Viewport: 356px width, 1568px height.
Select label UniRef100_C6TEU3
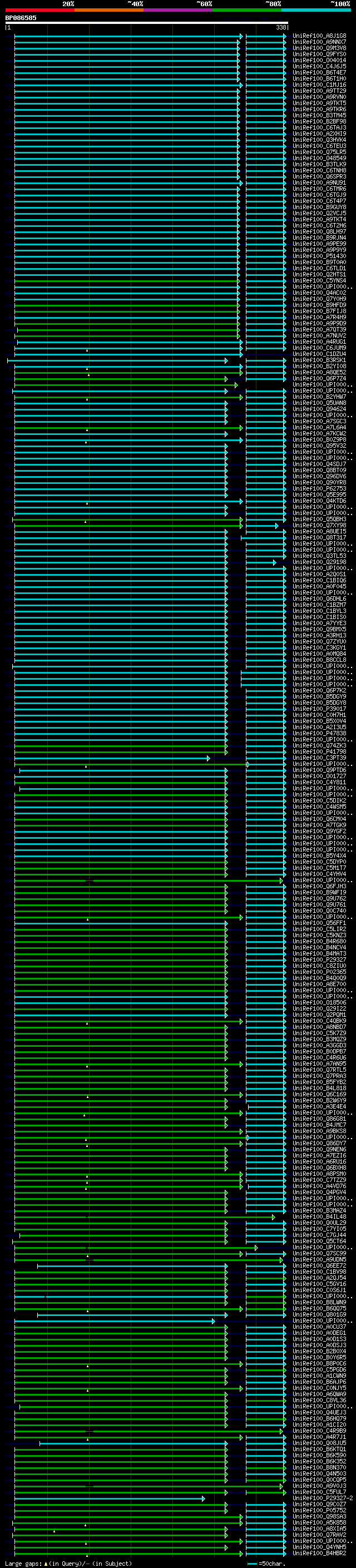(319, 146)
